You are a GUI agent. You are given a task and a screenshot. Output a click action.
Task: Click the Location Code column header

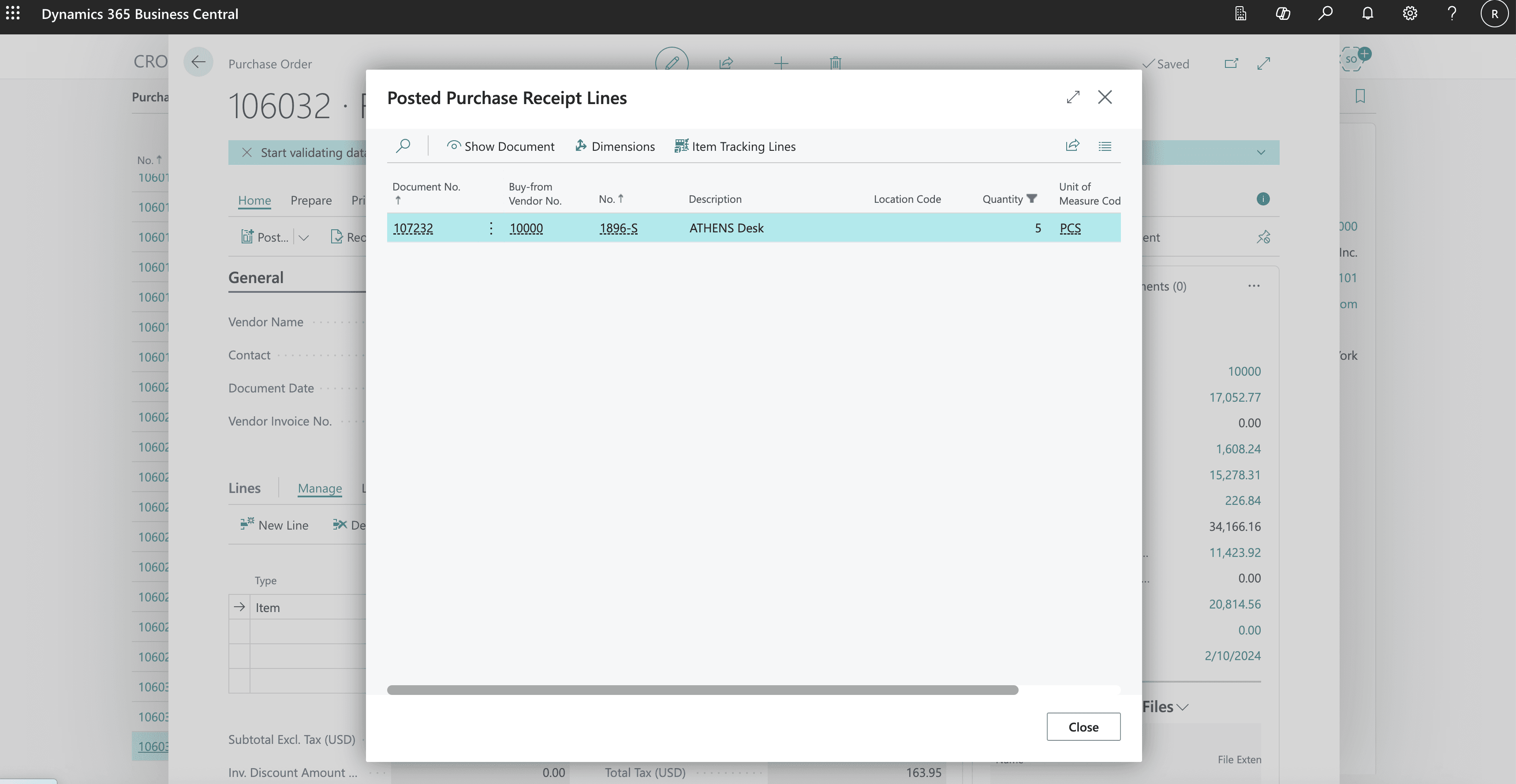[x=907, y=199]
